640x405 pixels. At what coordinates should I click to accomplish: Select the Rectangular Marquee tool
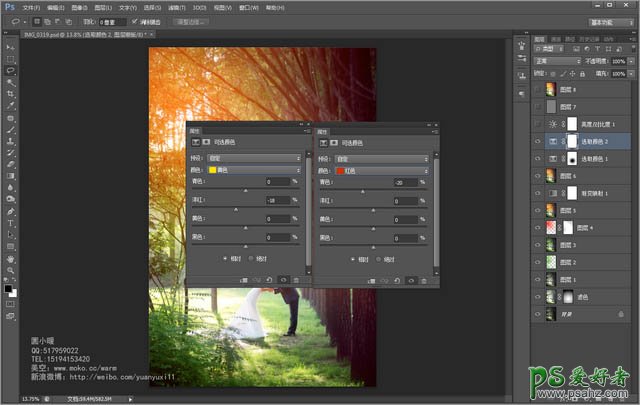(10, 59)
